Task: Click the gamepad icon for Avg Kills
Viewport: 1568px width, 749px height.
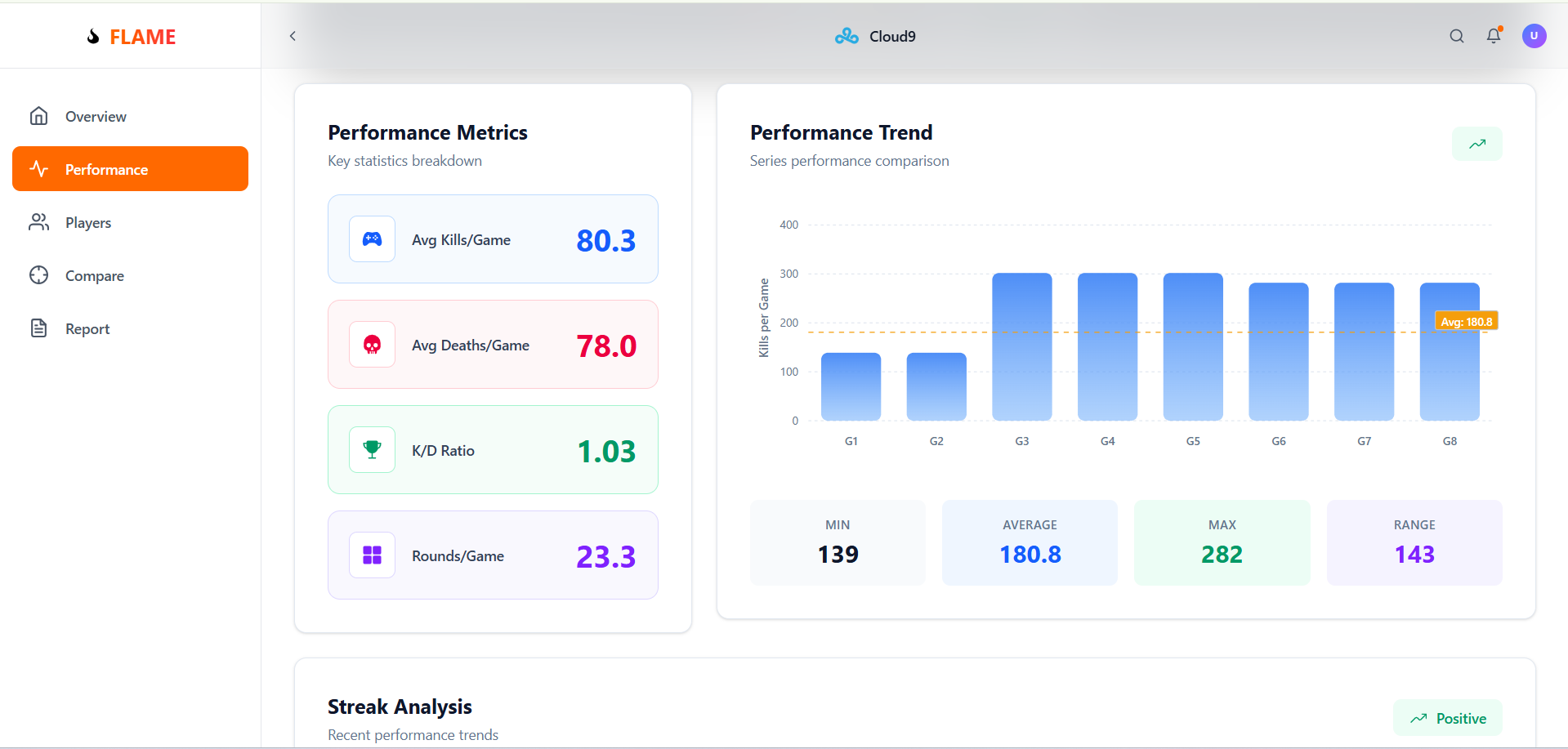Action: click(372, 239)
